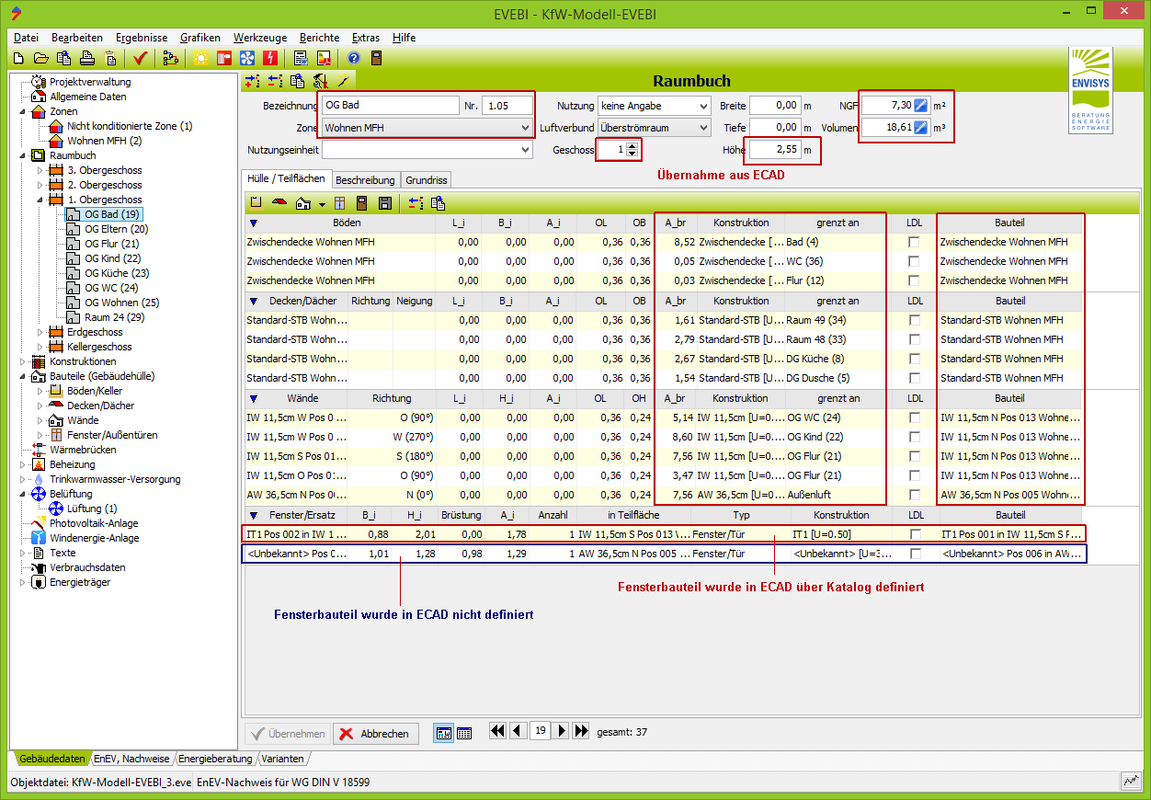Click the calculator icon next to NGF
1151x800 pixels.
pyautogui.click(x=922, y=105)
